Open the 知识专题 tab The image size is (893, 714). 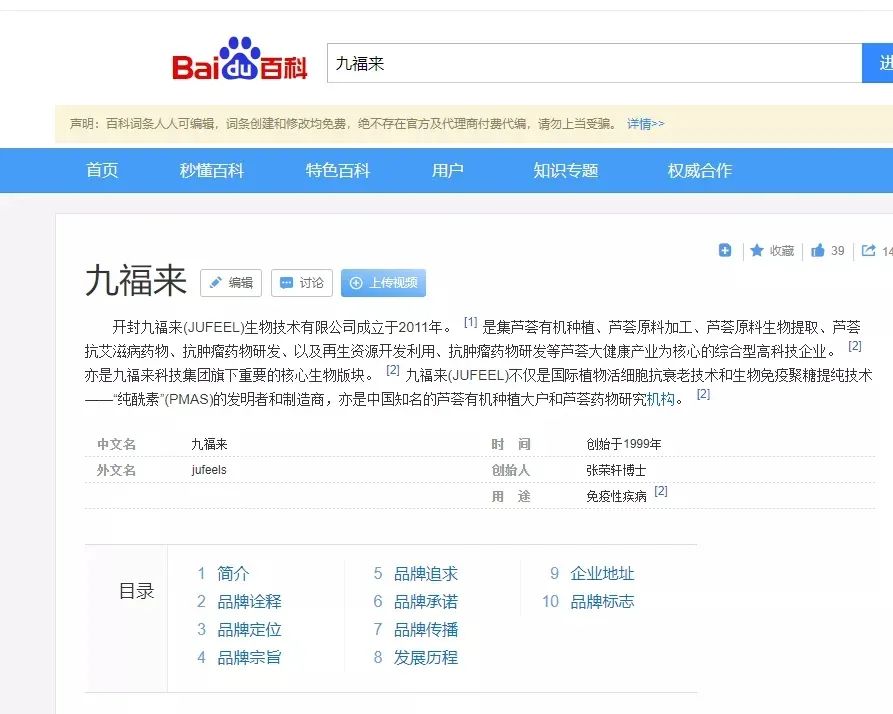[565, 170]
